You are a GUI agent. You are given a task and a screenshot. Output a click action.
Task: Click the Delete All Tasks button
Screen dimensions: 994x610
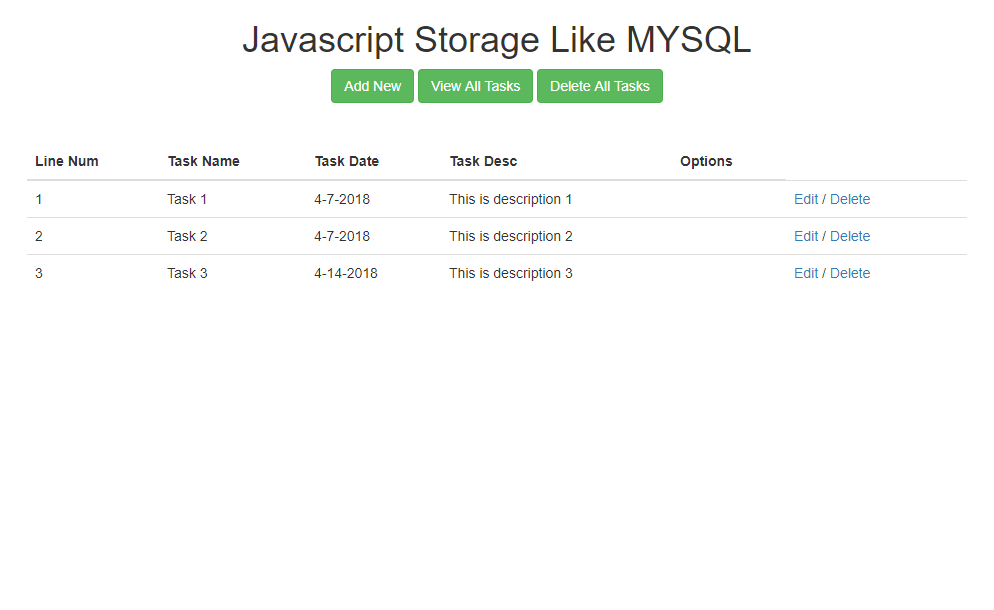(599, 86)
